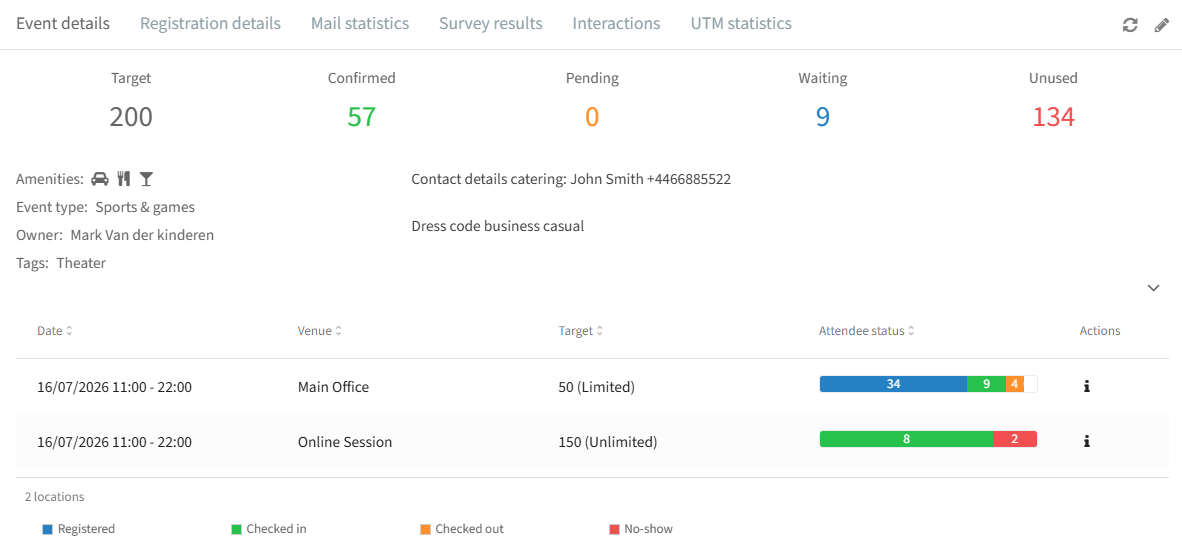The image size is (1182, 549).
Task: Open the Interactions tab
Action: (616, 23)
